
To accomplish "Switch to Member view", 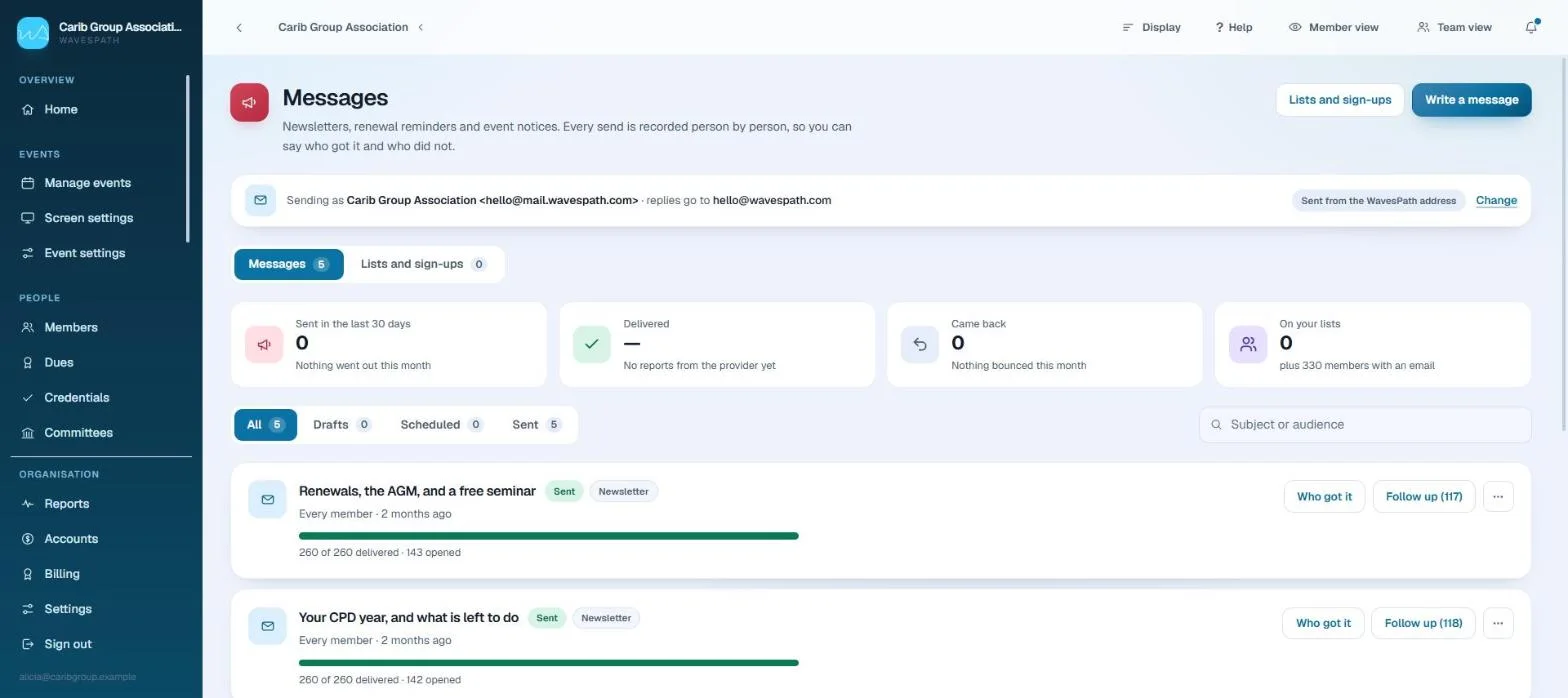I will [x=1334, y=27].
